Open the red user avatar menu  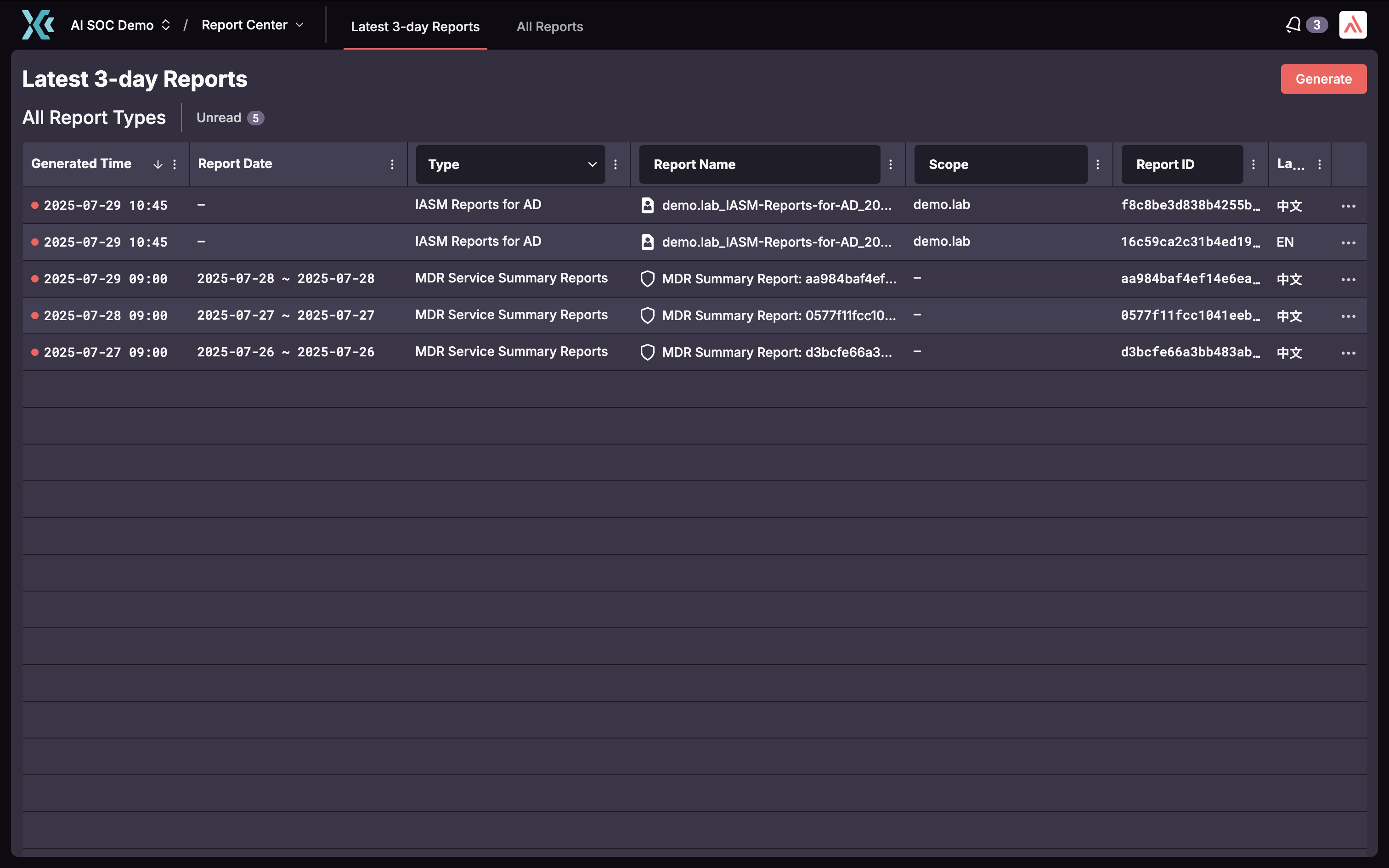click(1352, 25)
